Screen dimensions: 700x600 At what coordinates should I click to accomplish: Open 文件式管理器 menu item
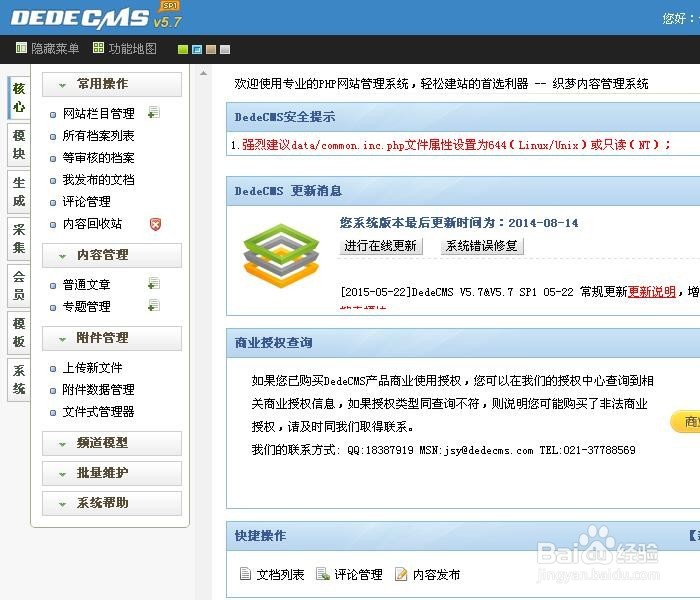[x=98, y=412]
